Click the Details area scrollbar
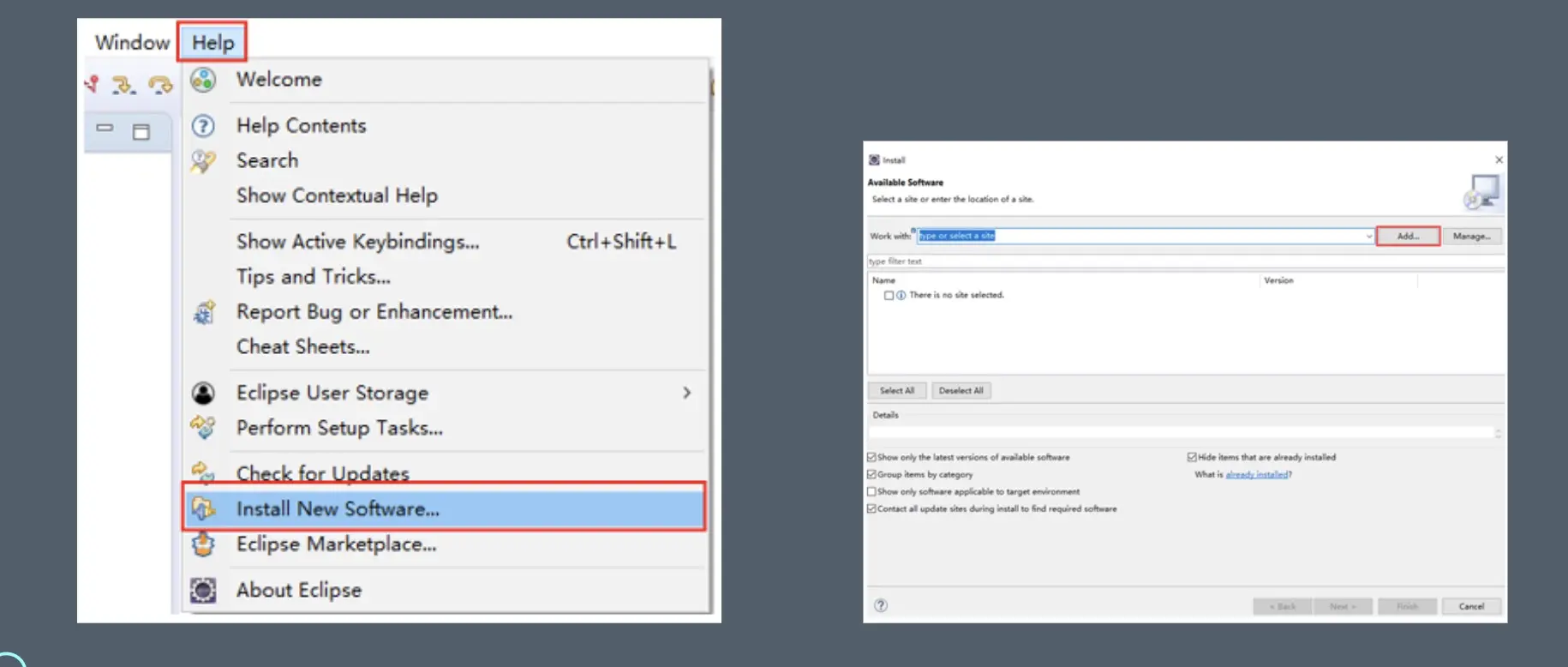Viewport: 1568px width, 667px height. 1498,433
